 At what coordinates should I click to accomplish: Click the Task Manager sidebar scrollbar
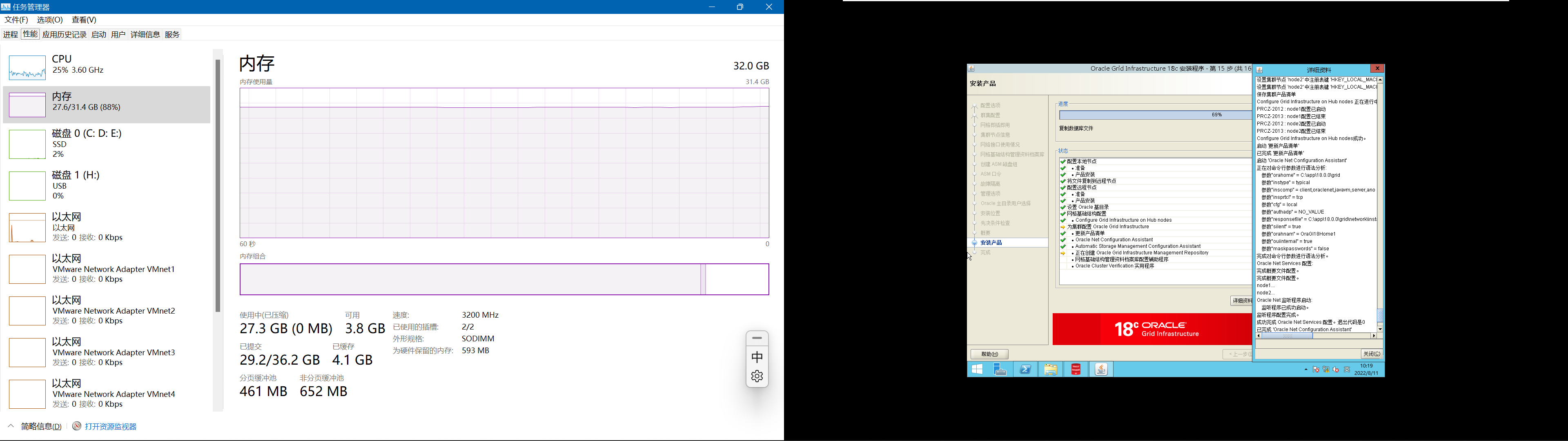pyautogui.click(x=217, y=186)
